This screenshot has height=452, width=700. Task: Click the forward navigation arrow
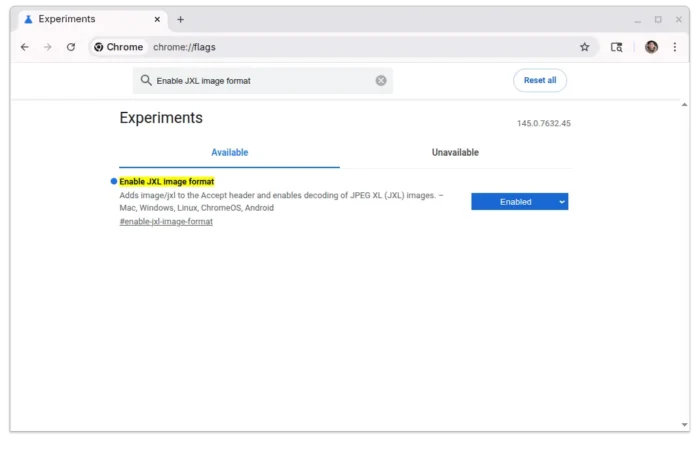[x=47, y=47]
